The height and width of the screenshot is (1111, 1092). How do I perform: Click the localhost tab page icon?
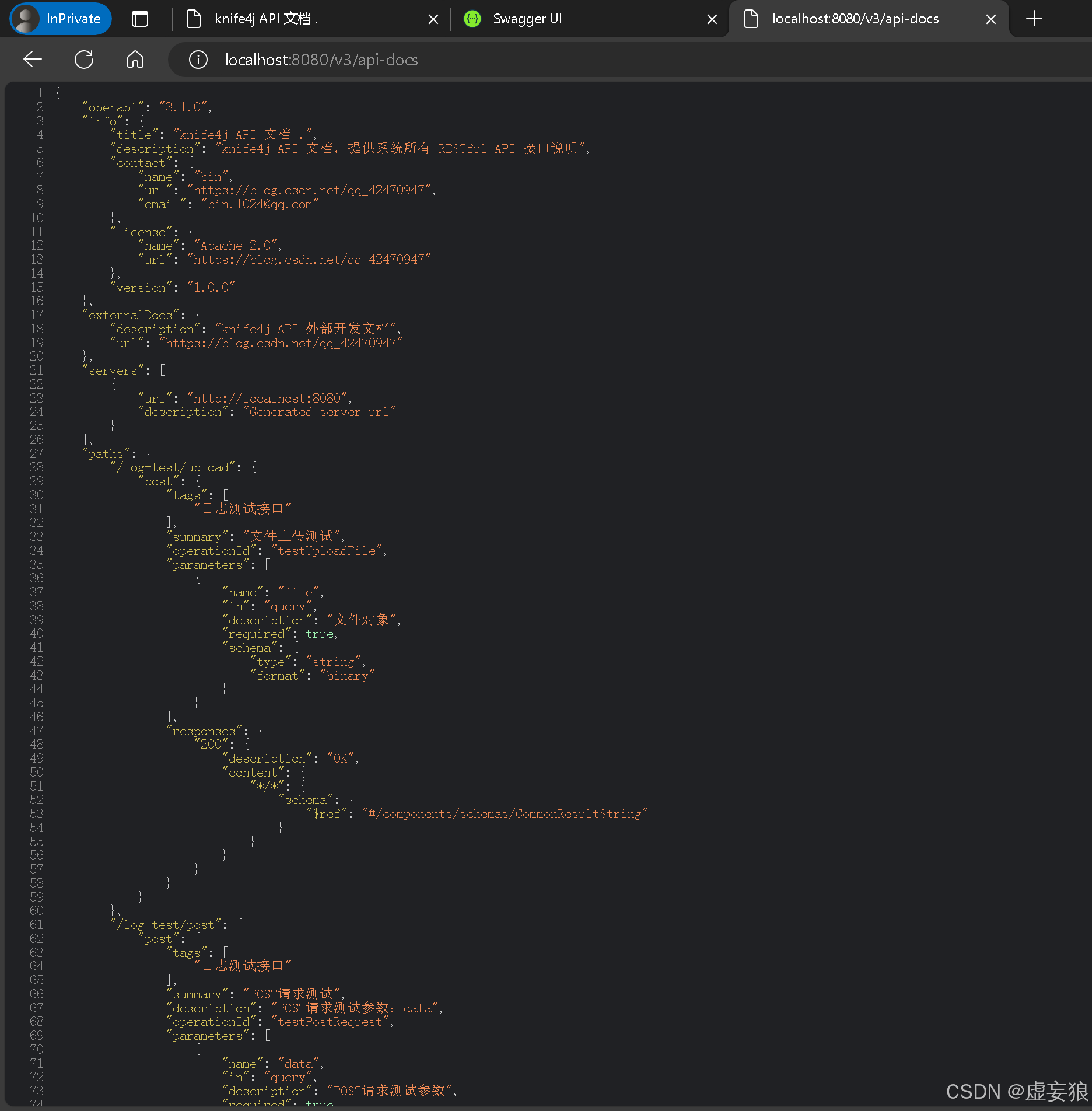coord(751,19)
